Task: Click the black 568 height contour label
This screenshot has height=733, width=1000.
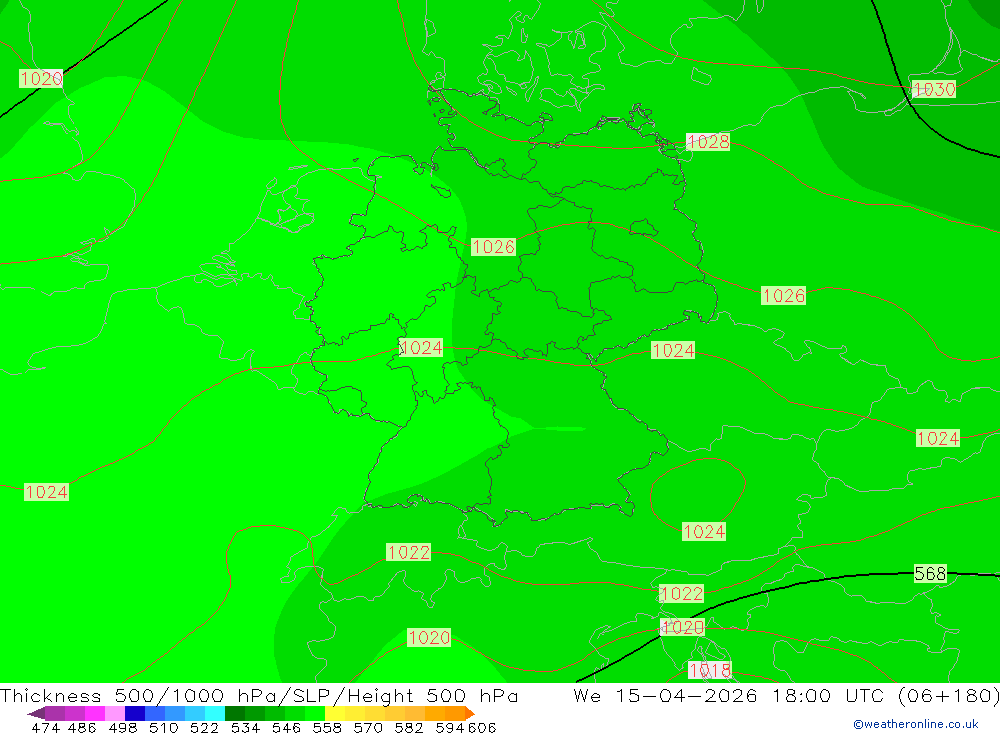Action: [x=930, y=574]
